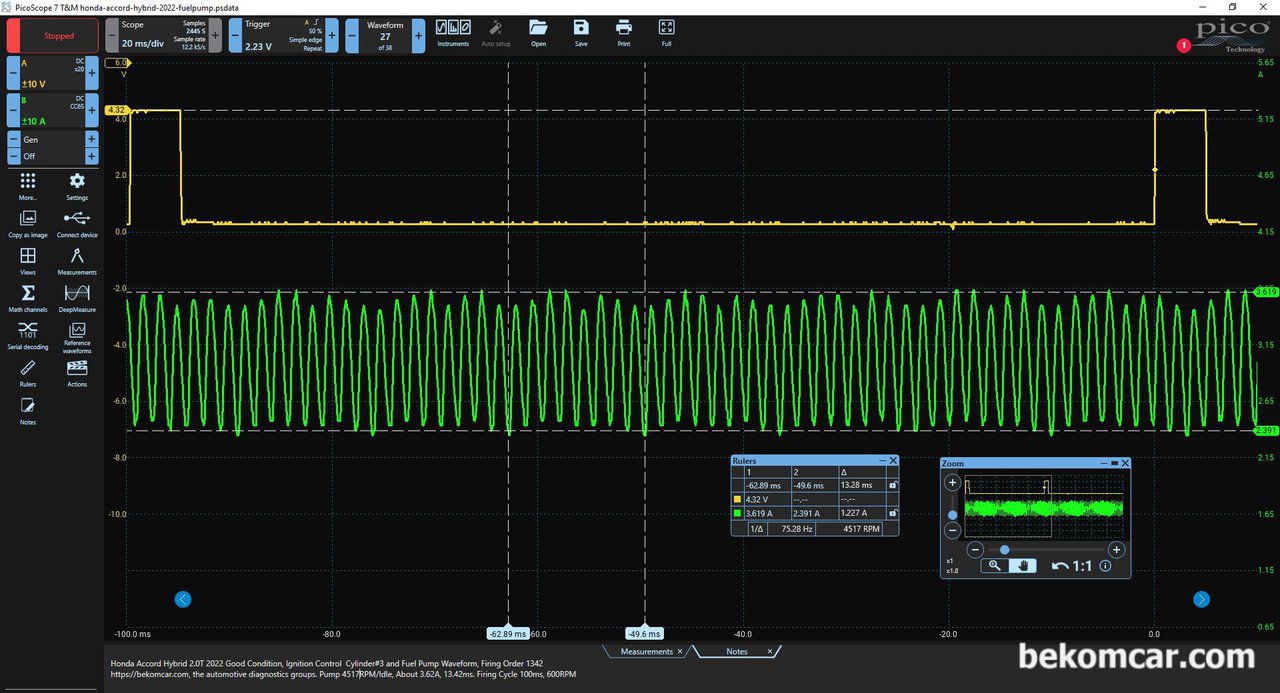Open Math channels
Viewport: 1280px width, 693px height.
28,298
